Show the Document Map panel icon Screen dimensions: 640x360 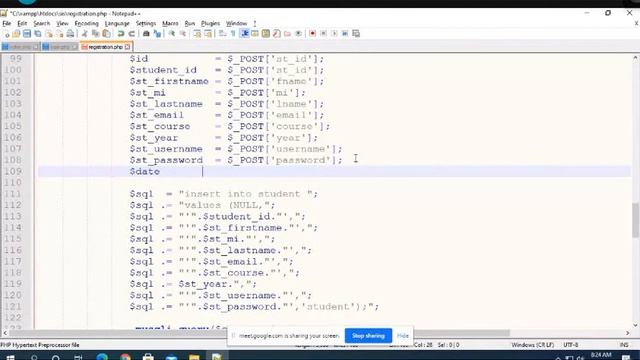[x=266, y=33]
